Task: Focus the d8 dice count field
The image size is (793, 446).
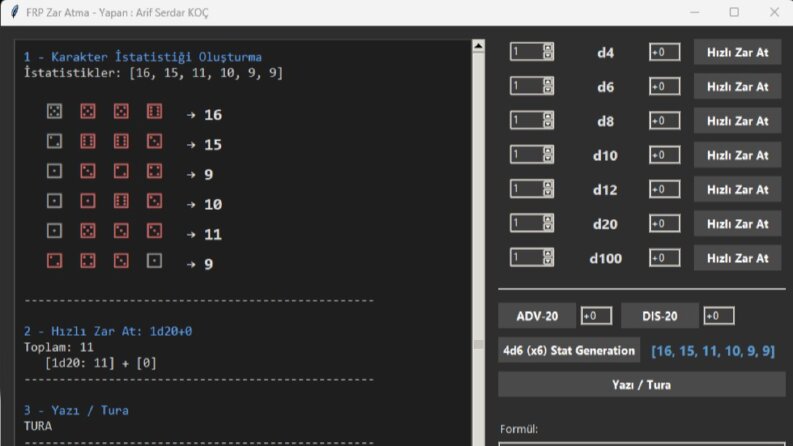Action: click(526, 120)
